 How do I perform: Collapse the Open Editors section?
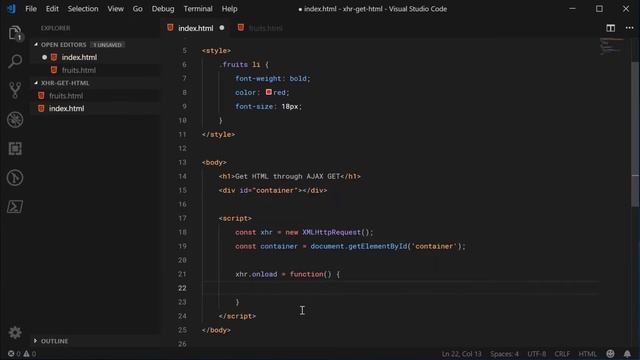click(x=36, y=44)
